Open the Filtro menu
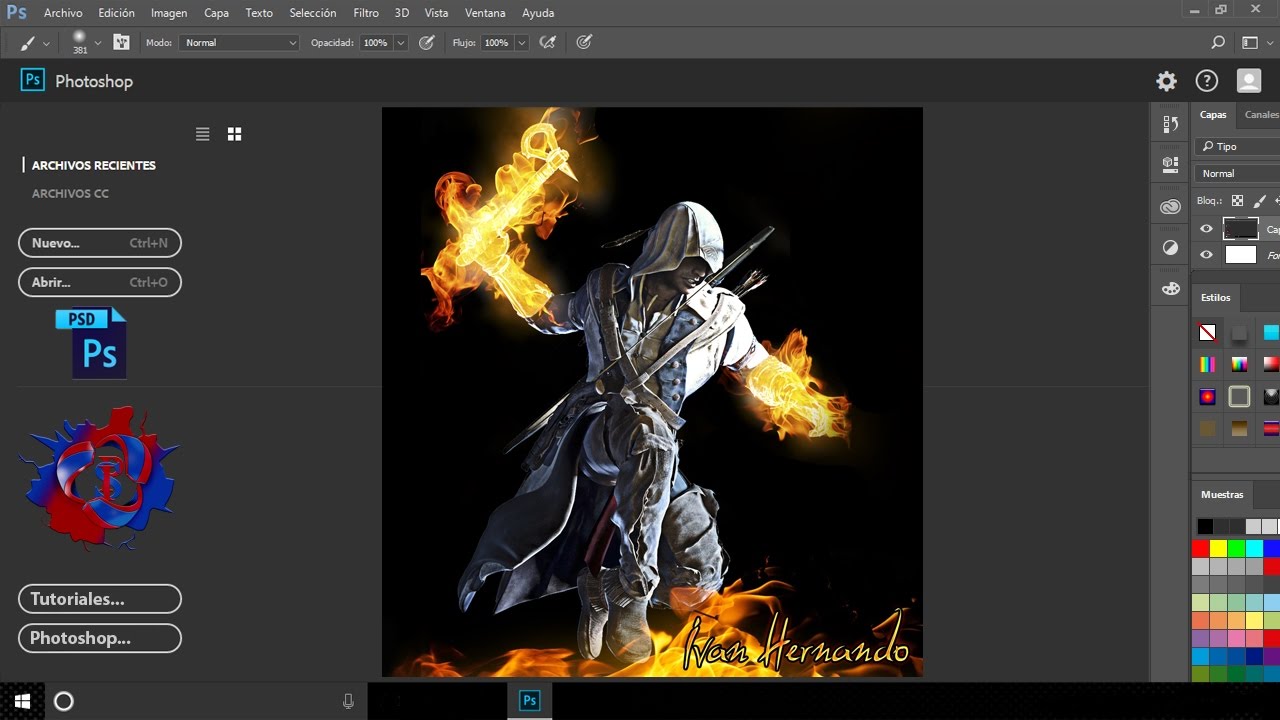 366,13
